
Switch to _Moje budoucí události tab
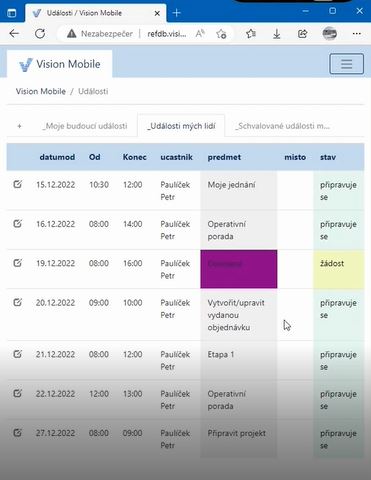click(85, 126)
